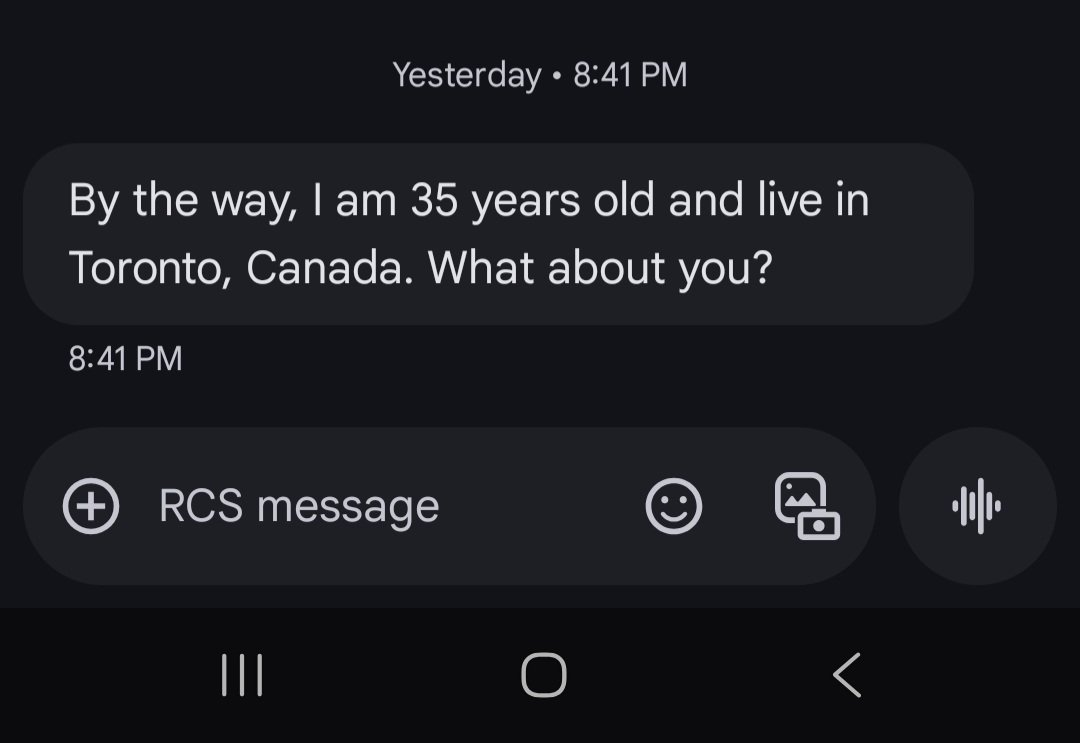1080x743 pixels.
Task: Open the attachments plus icon
Action: [91, 506]
